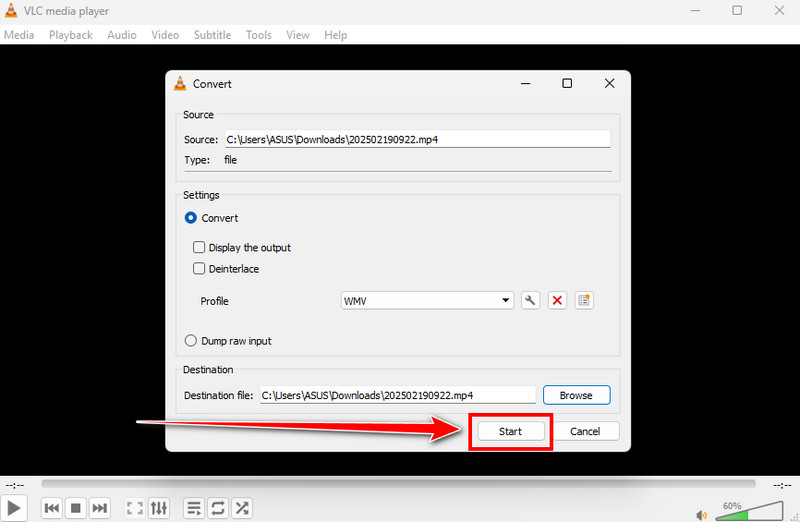Maximize the Convert dialog
This screenshot has height=522, width=800.
(567, 83)
